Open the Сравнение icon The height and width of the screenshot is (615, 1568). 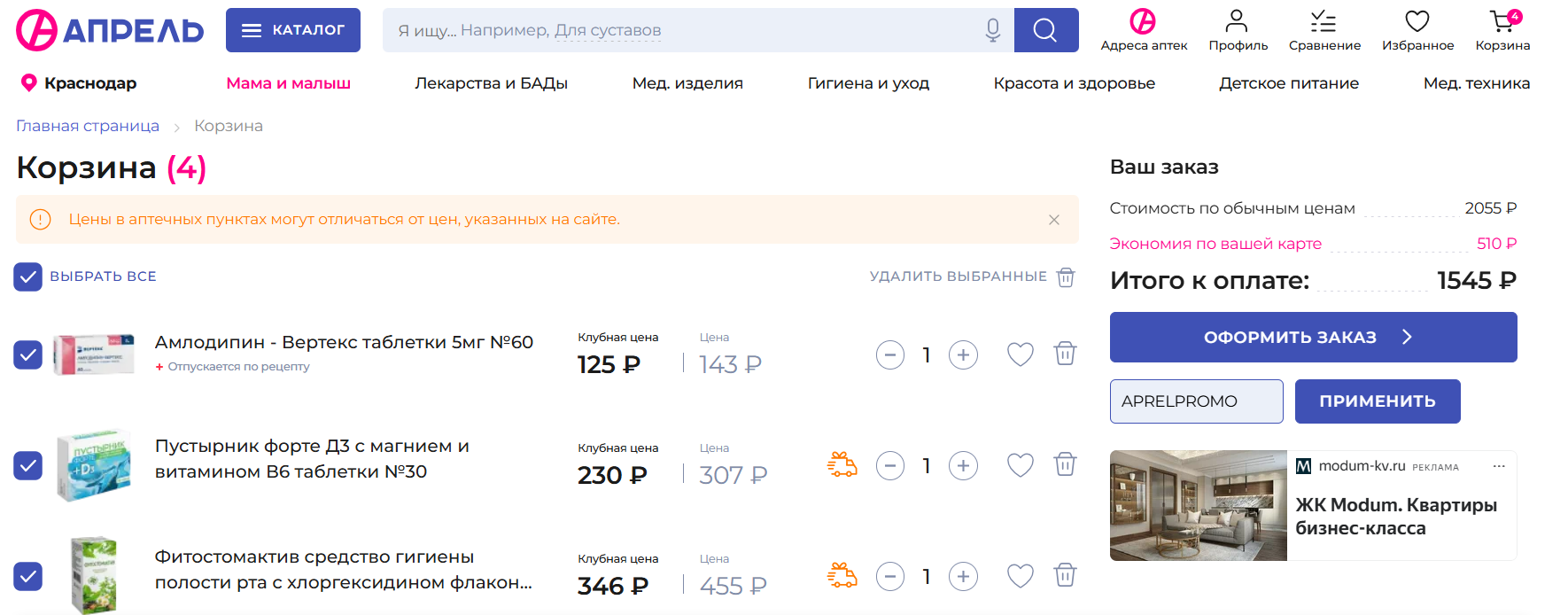(x=1324, y=30)
